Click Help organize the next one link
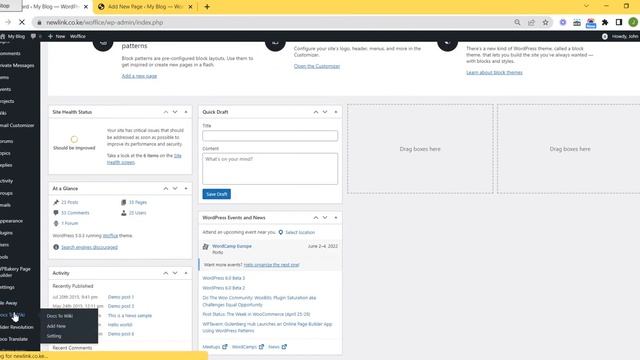 271,265
